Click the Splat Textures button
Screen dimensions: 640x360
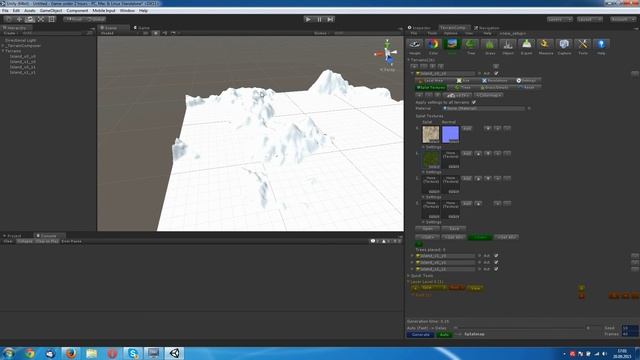tap(431, 87)
